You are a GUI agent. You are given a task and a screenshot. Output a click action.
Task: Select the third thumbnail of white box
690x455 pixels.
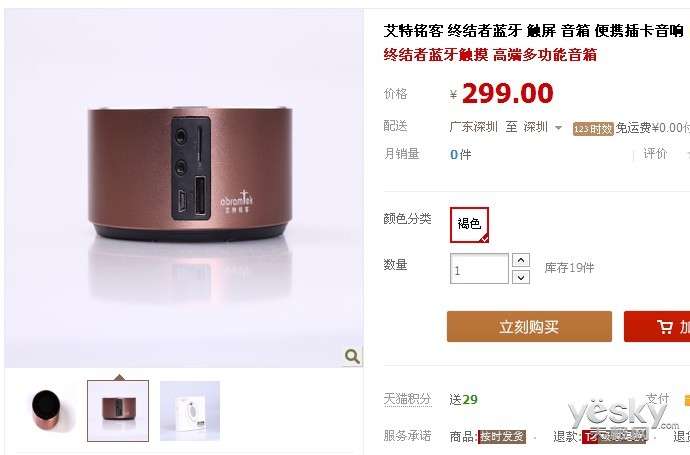190,411
